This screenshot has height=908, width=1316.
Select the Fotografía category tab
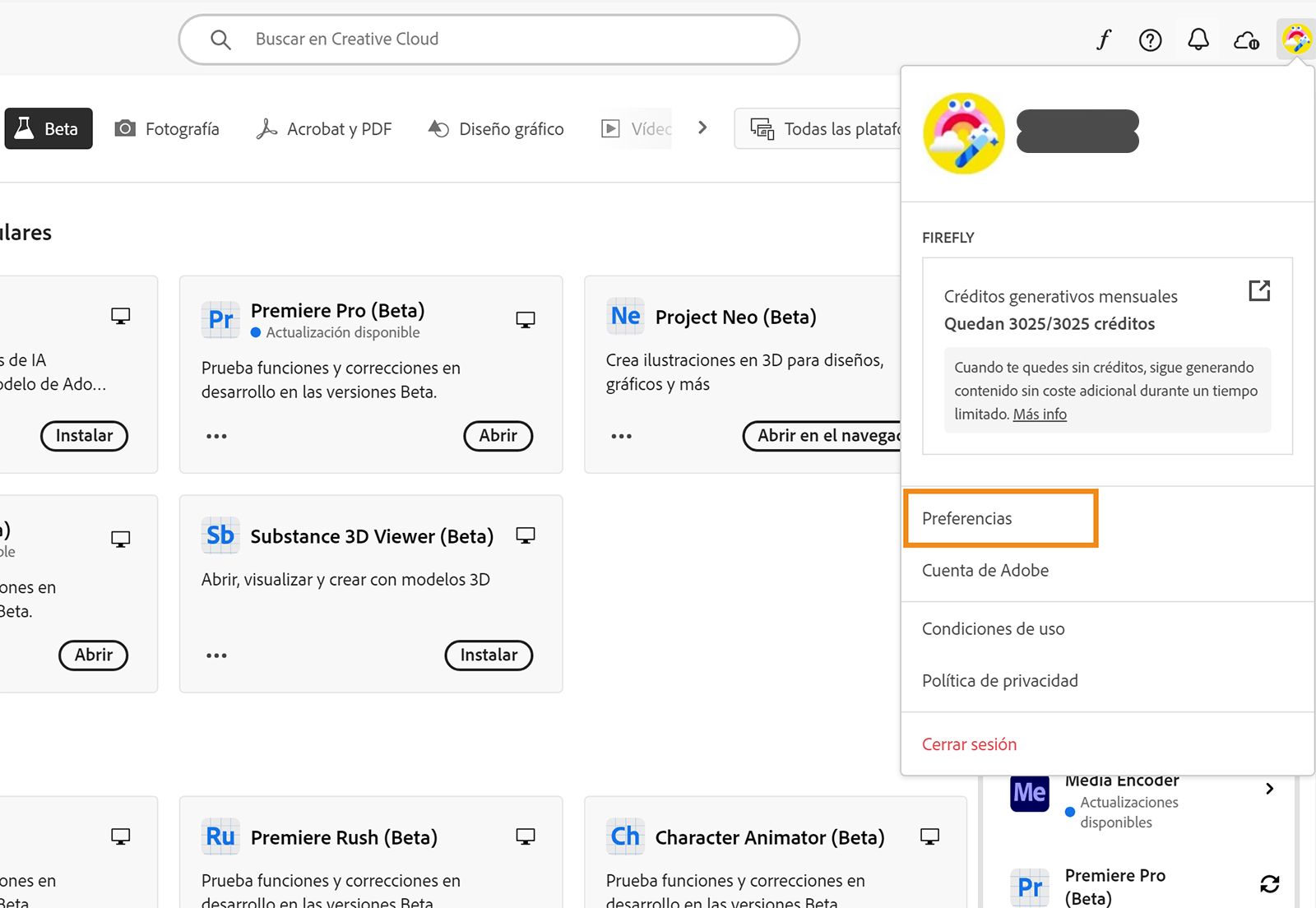pos(167,128)
